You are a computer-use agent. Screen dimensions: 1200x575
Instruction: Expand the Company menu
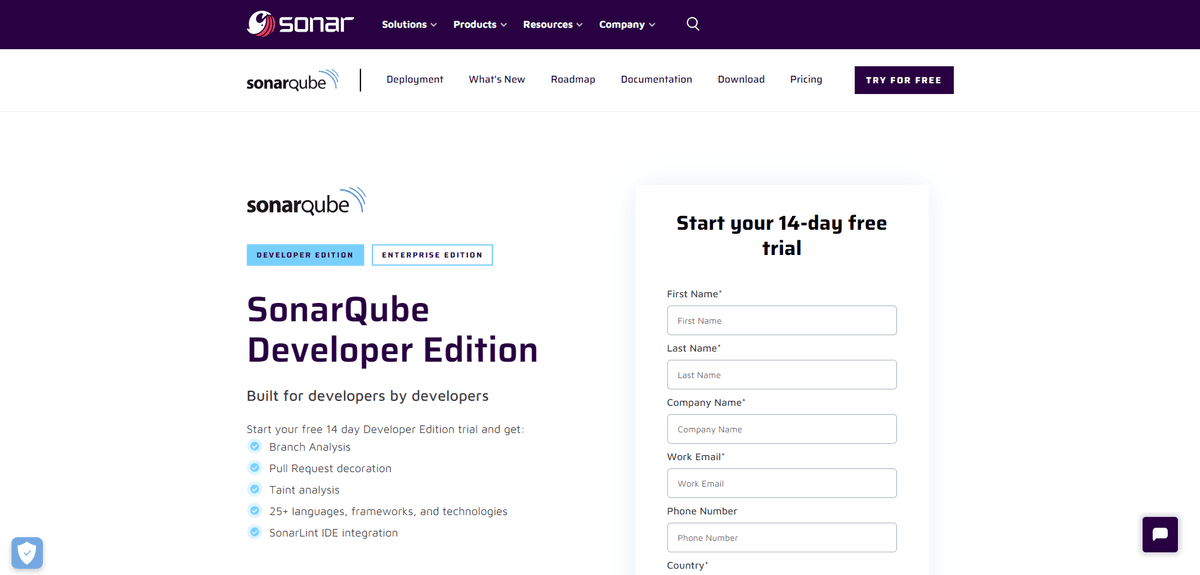click(627, 24)
